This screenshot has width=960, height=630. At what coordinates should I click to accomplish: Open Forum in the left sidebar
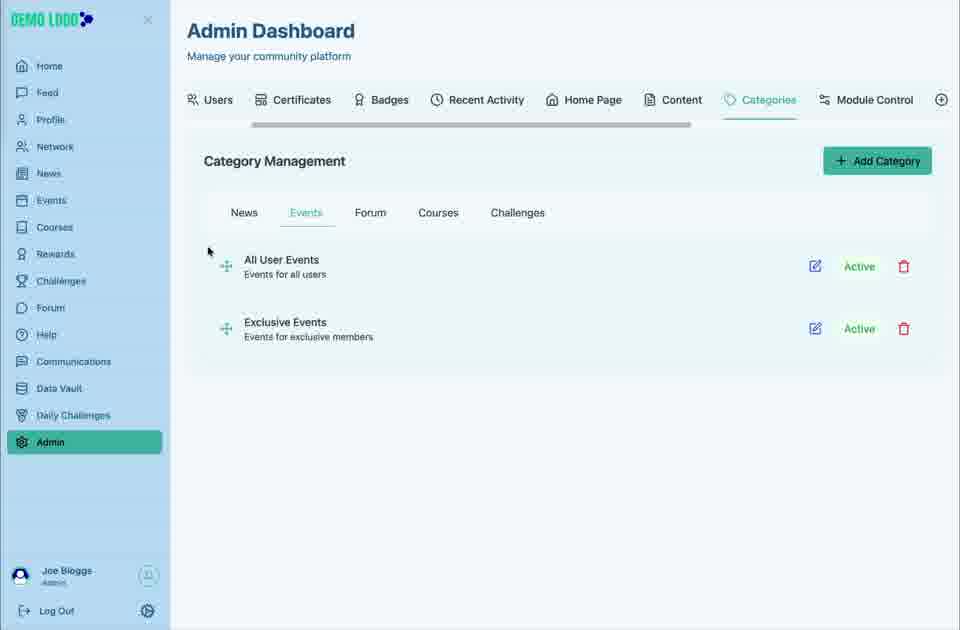click(84, 308)
